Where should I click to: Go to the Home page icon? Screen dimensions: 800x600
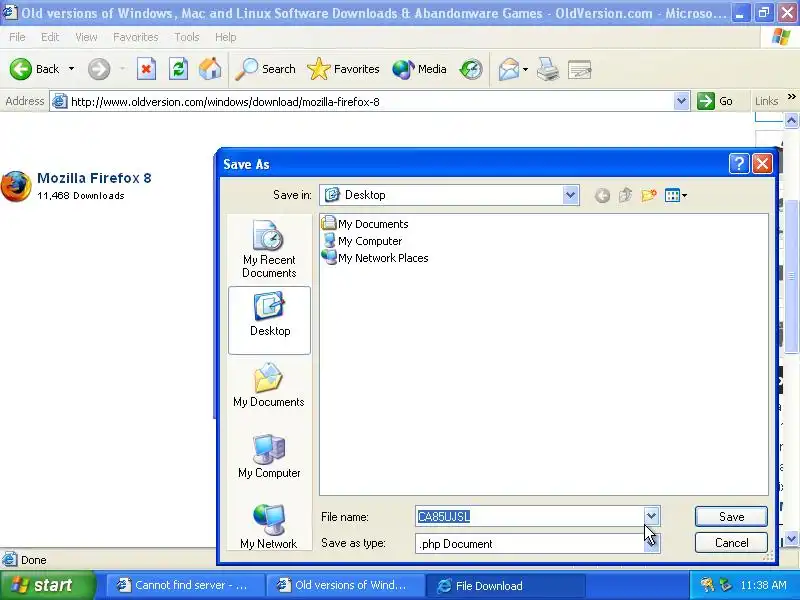click(x=210, y=69)
